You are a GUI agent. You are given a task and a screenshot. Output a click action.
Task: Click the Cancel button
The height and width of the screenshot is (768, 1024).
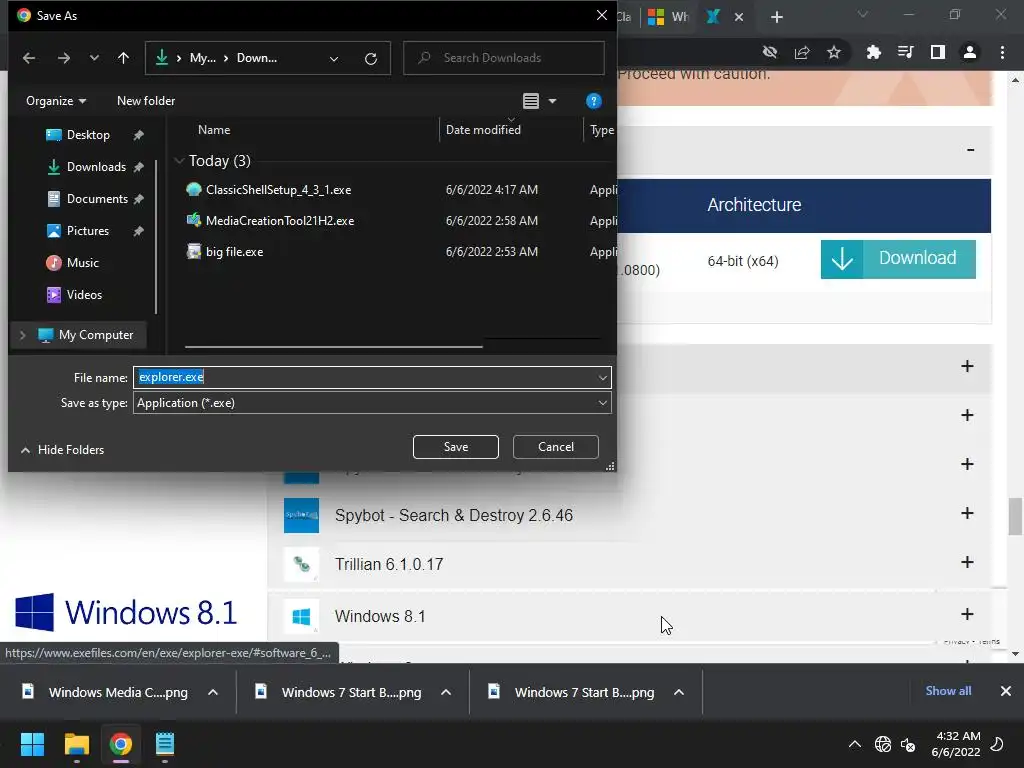point(556,447)
